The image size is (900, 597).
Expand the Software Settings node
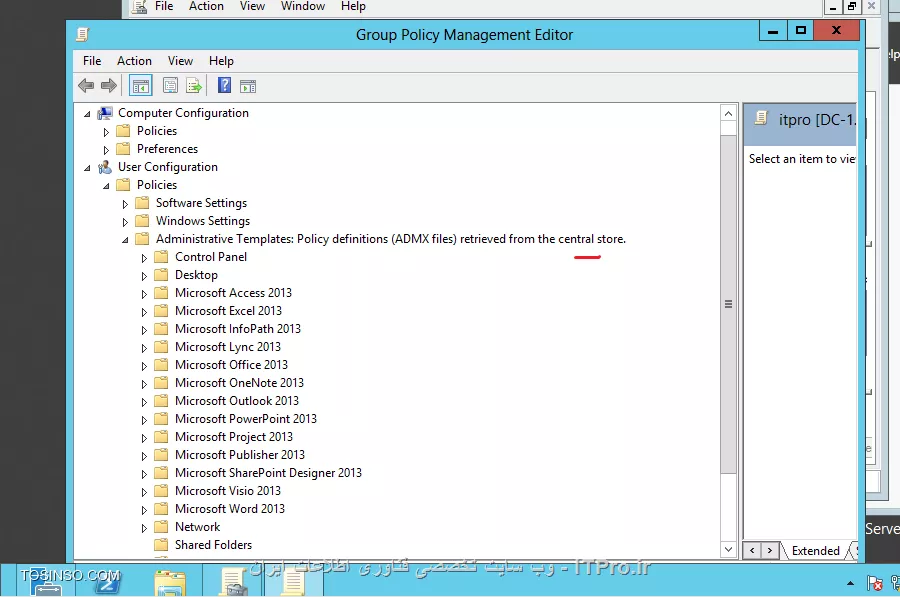pyautogui.click(x=125, y=204)
